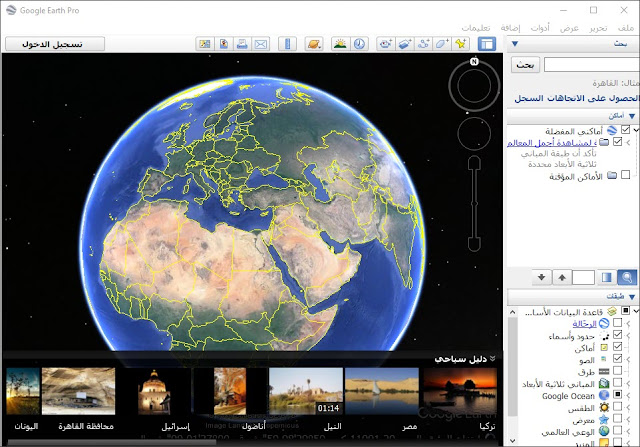The height and width of the screenshot is (447, 640).
Task: Open الحصول على الاتجاهات get directions link
Action: tap(592, 98)
